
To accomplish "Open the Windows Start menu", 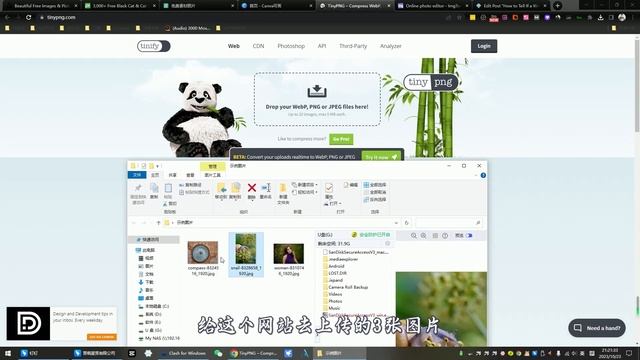I will [7, 353].
